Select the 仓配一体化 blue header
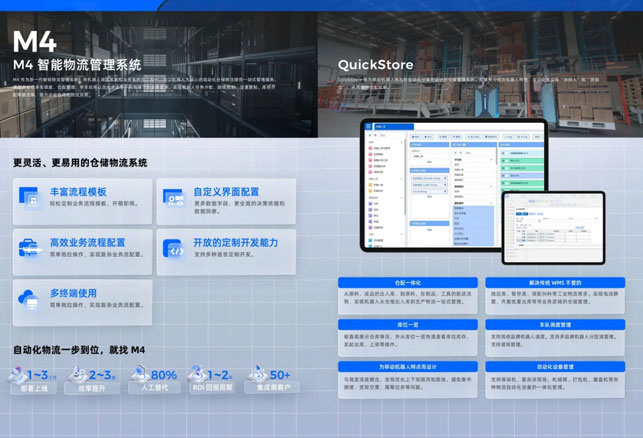 pyautogui.click(x=408, y=283)
